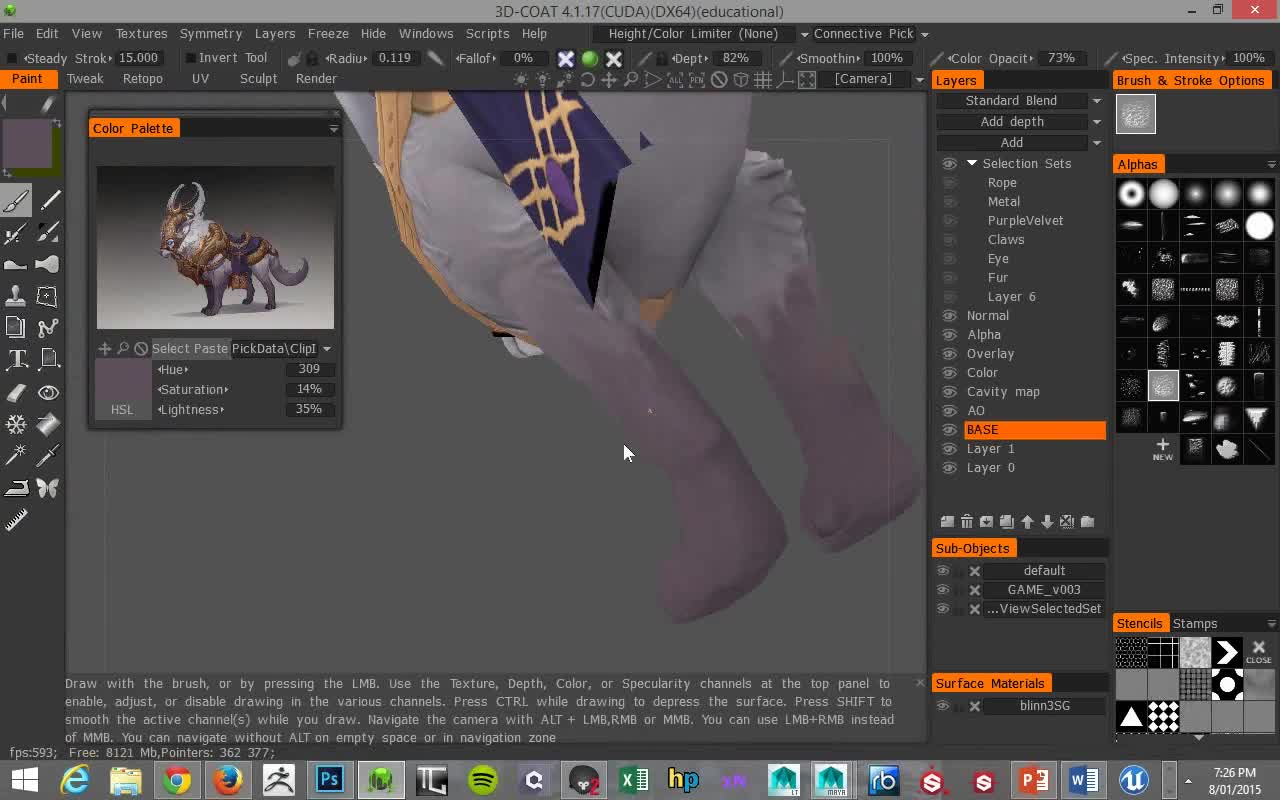
Task: Select the Pencil tool next to Brush
Action: (48, 200)
